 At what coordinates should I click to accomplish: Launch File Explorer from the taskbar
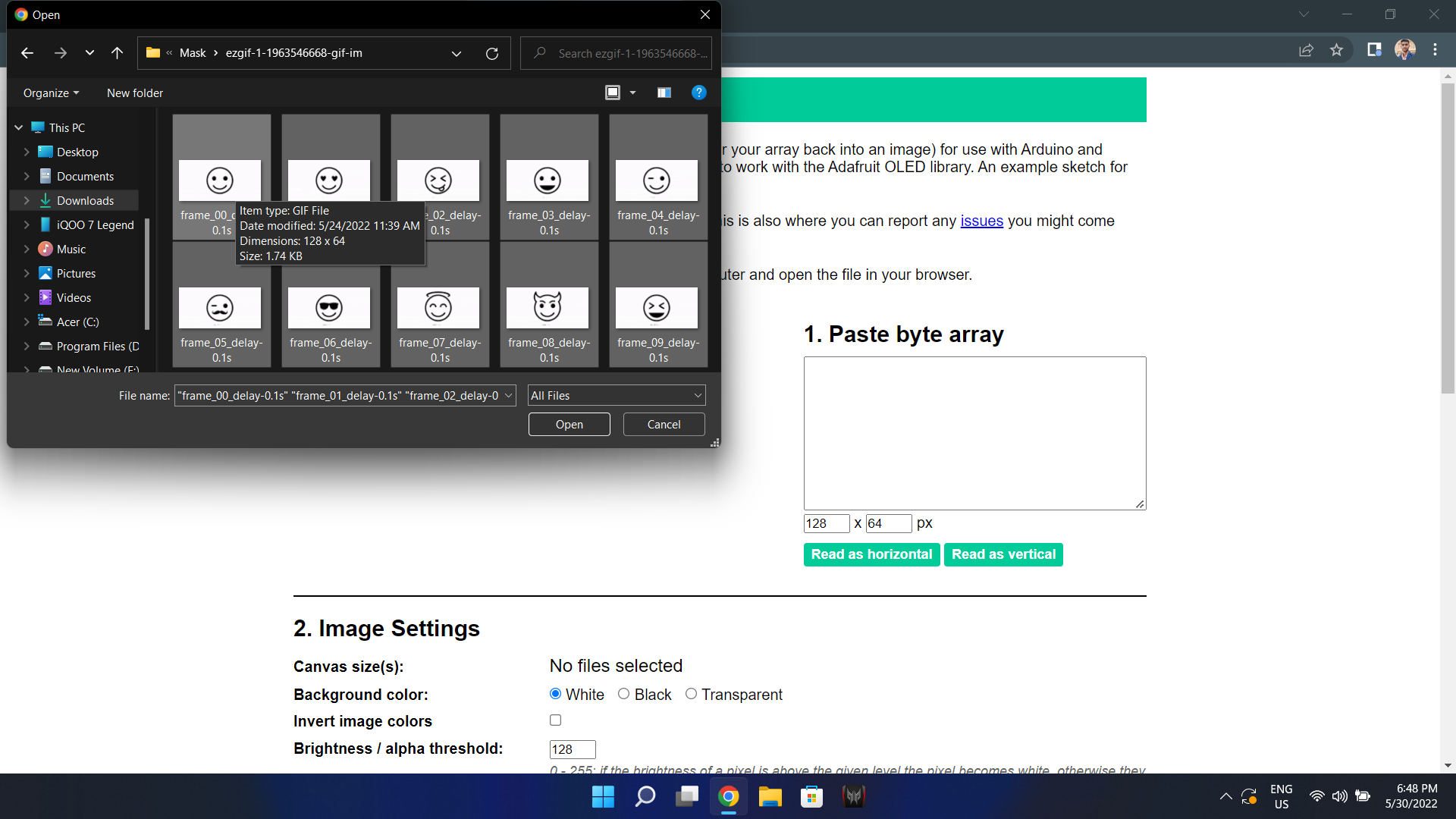pyautogui.click(x=770, y=796)
